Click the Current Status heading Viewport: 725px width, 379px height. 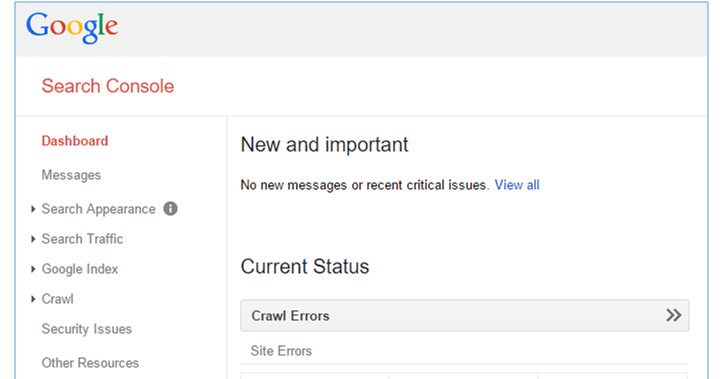(x=305, y=267)
